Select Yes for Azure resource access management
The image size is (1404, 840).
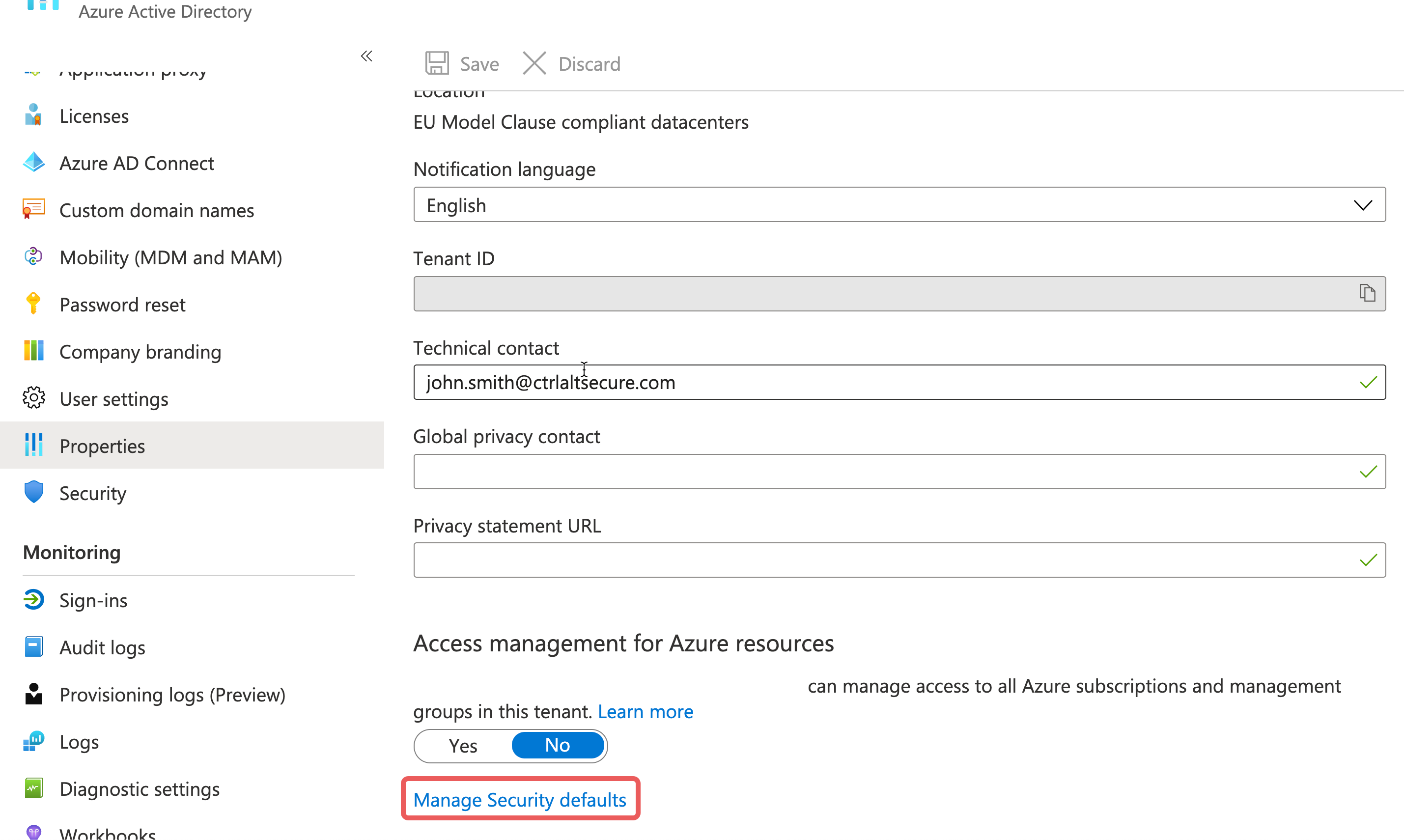(463, 746)
